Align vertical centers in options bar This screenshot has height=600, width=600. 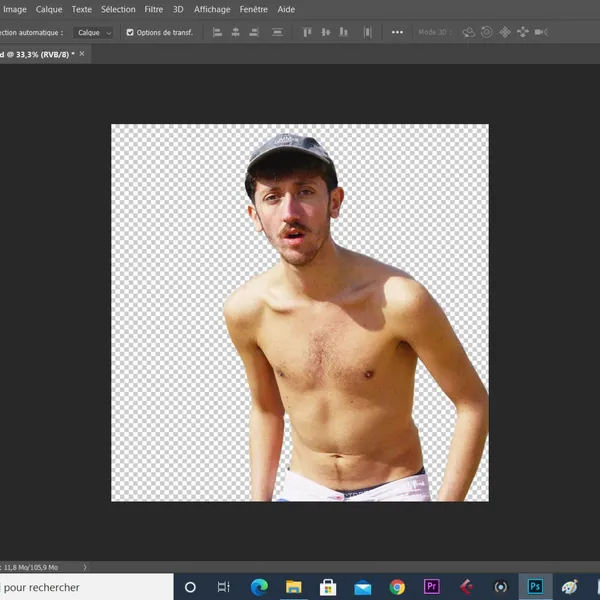tap(326, 33)
